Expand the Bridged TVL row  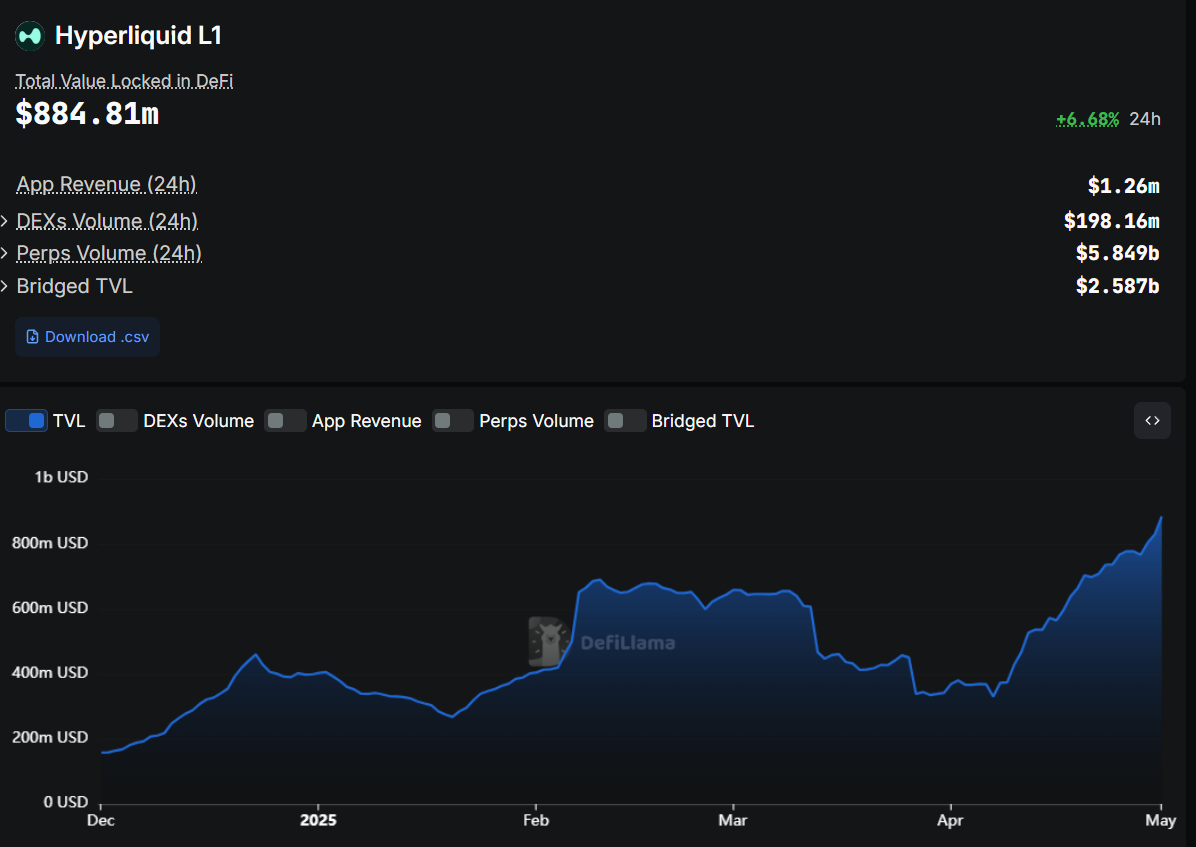click(x=5, y=286)
